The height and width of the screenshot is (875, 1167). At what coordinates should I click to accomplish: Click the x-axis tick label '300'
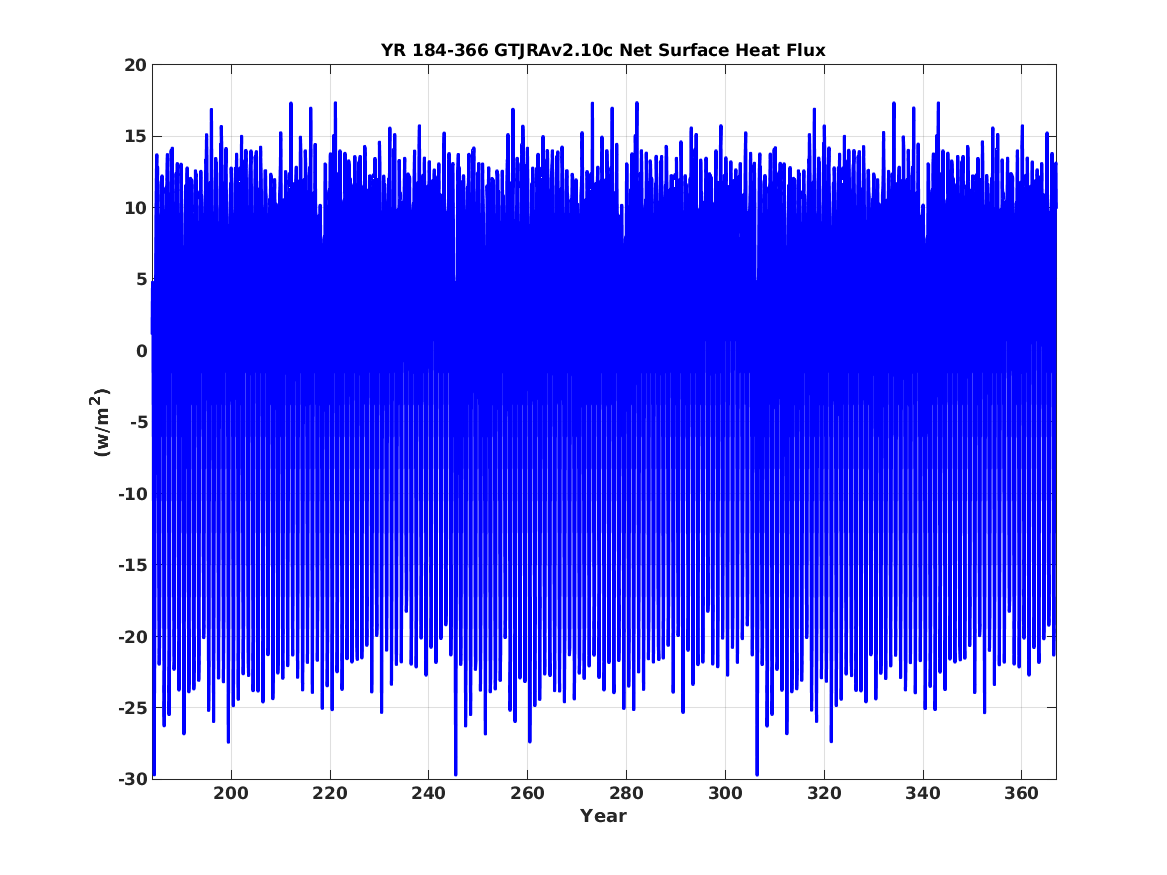(726, 793)
